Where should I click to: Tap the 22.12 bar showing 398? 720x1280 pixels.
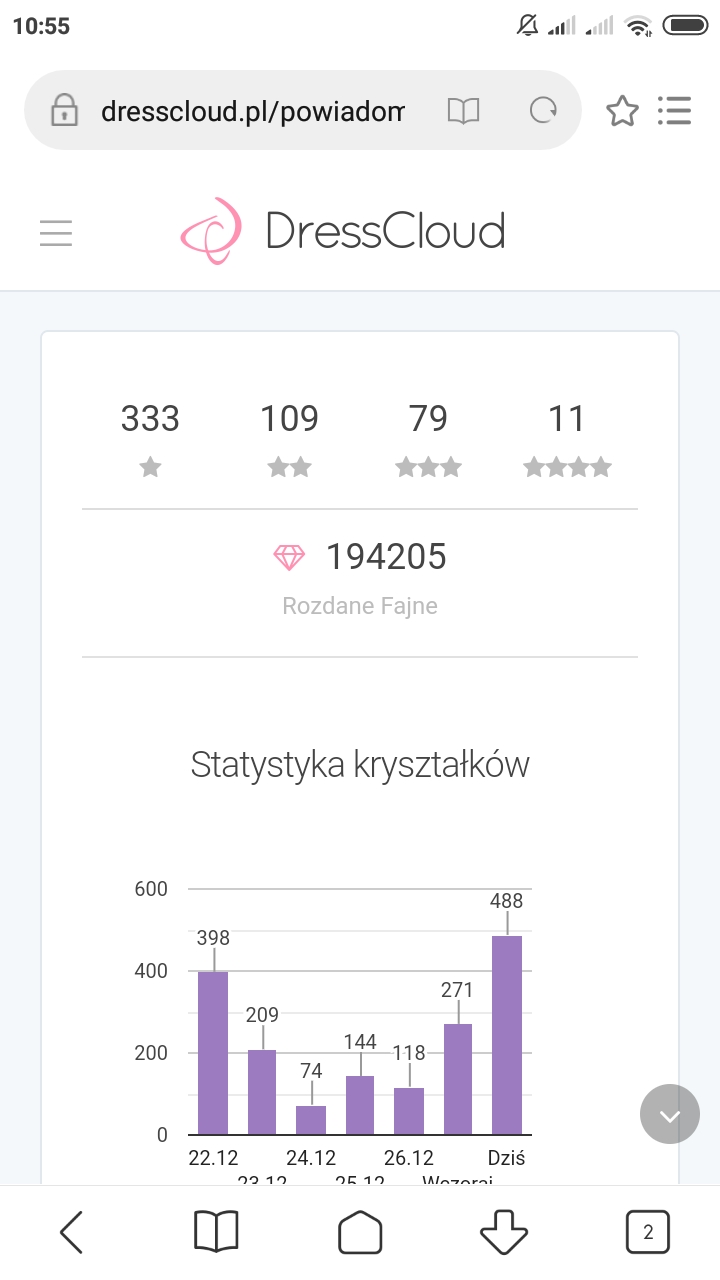tap(213, 1052)
